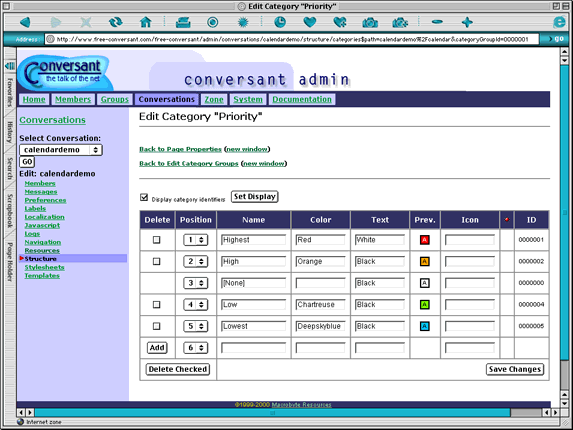
Task: Click the green preview swatch for Low
Action: [425, 305]
